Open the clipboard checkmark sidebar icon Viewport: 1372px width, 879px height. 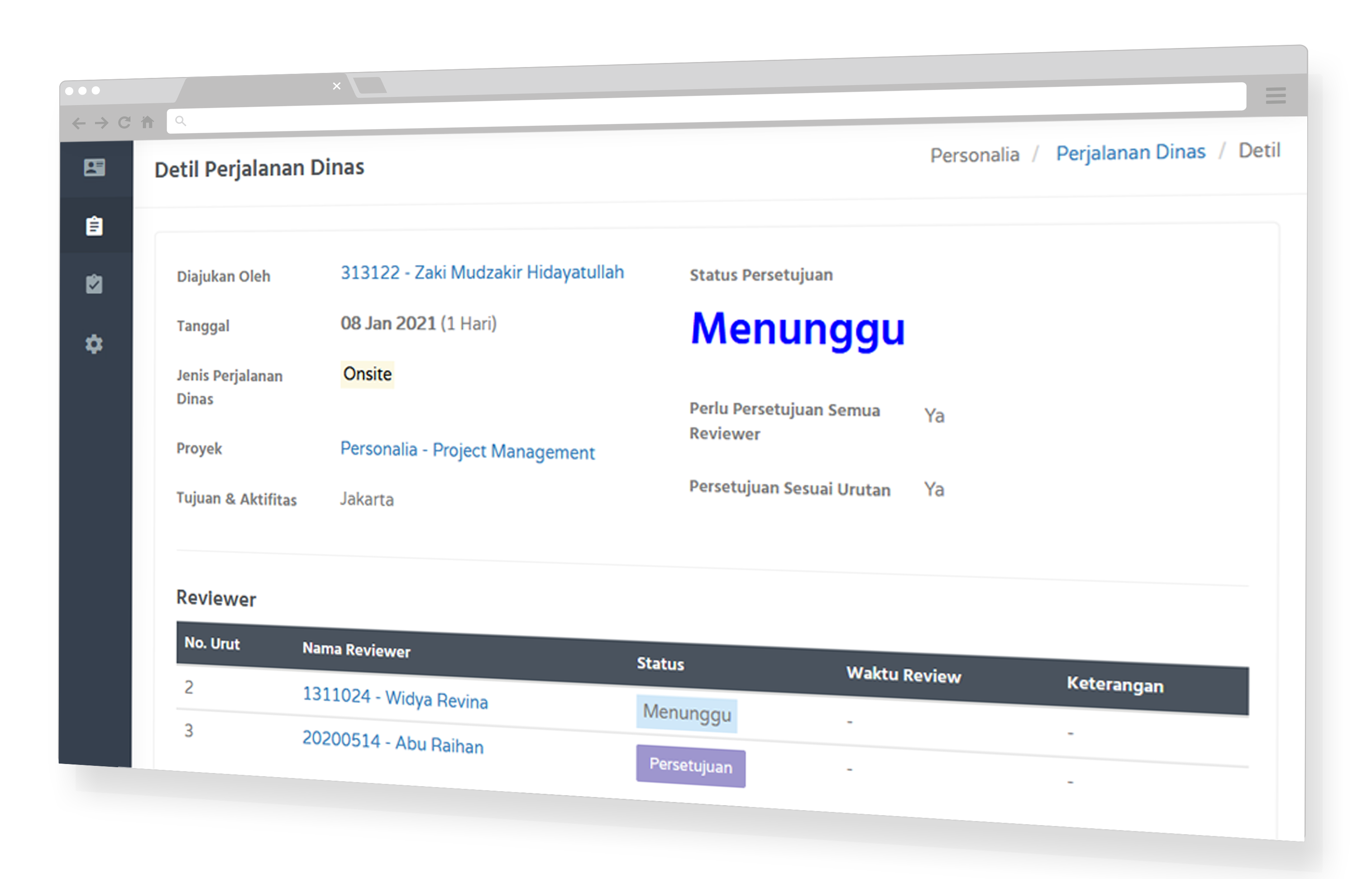coord(94,284)
